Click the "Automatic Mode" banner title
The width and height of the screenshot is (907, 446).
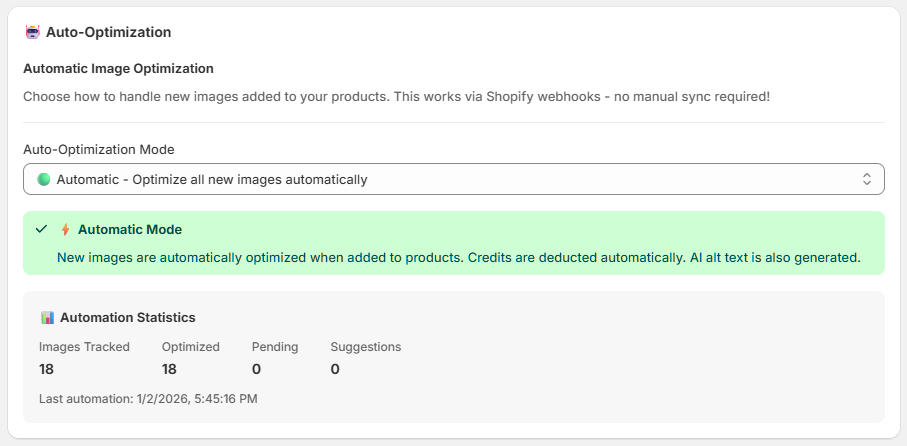coord(130,230)
